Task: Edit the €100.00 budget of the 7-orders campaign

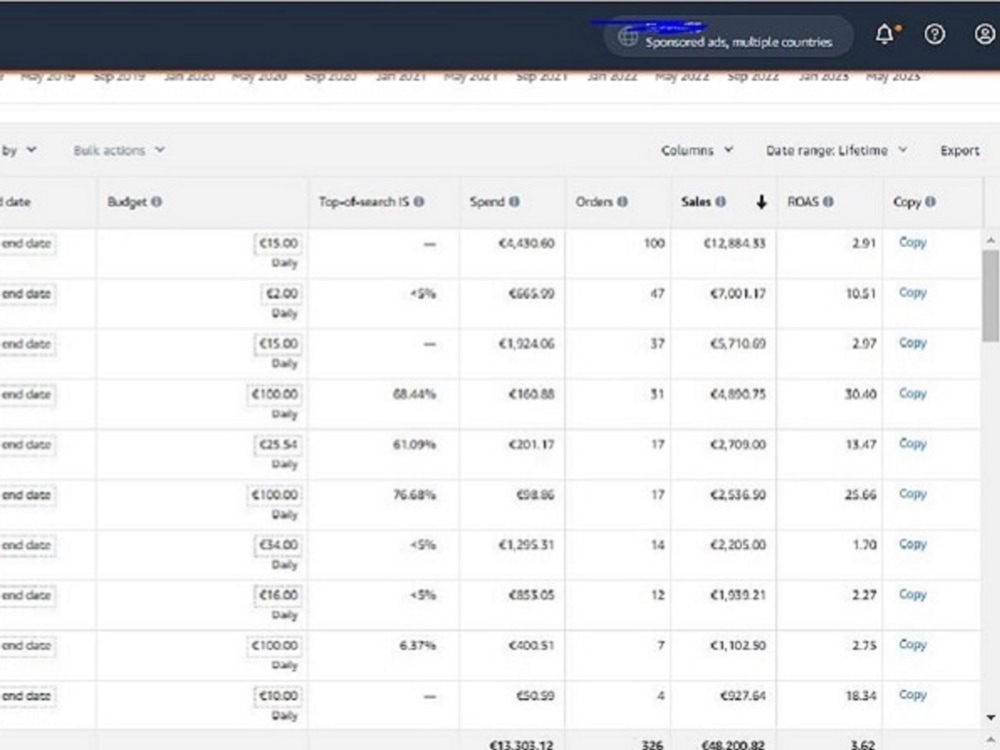Action: (x=275, y=645)
